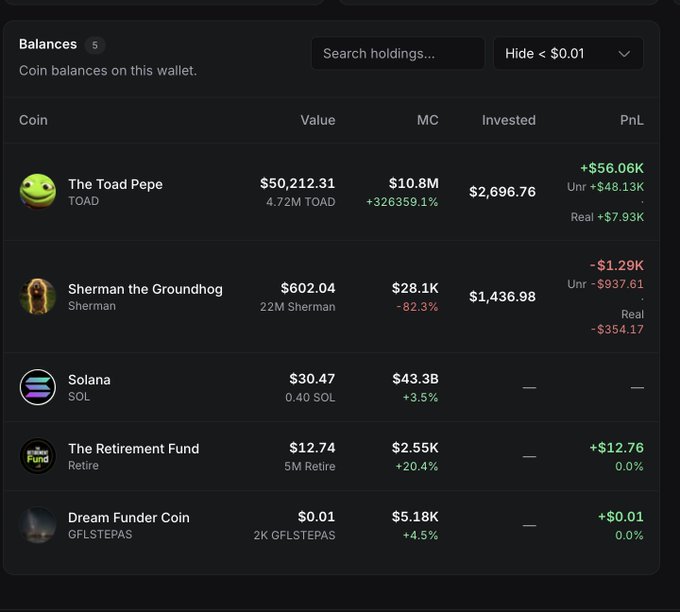Sort by the Value column header
Screen dimensions: 680x612
(x=318, y=120)
